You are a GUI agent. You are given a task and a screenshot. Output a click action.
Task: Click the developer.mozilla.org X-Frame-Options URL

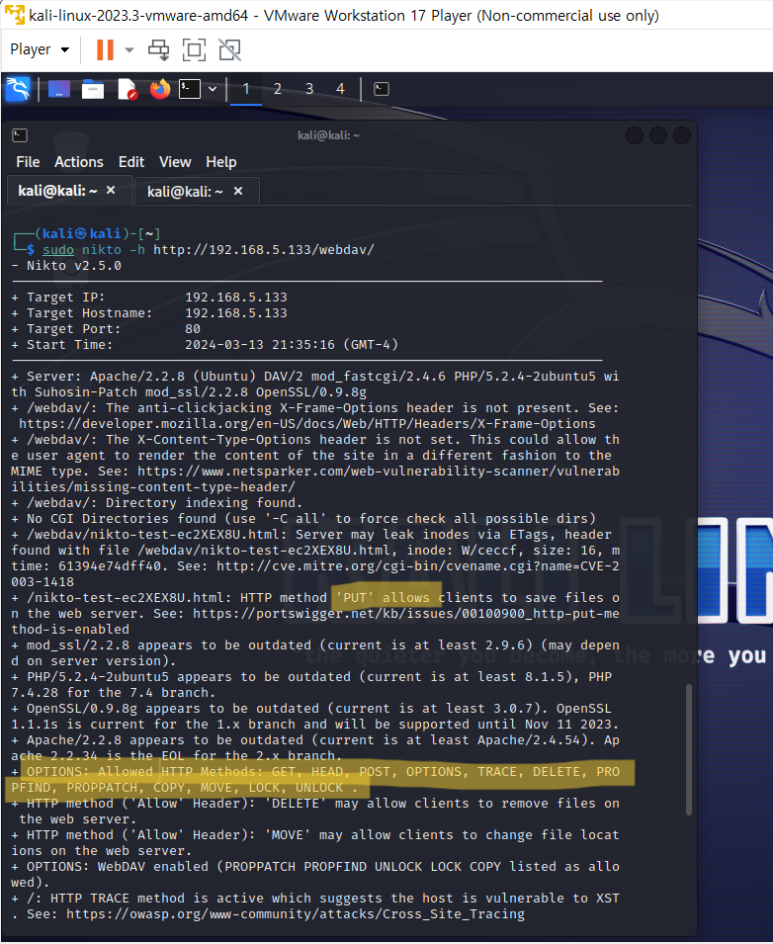click(x=307, y=423)
